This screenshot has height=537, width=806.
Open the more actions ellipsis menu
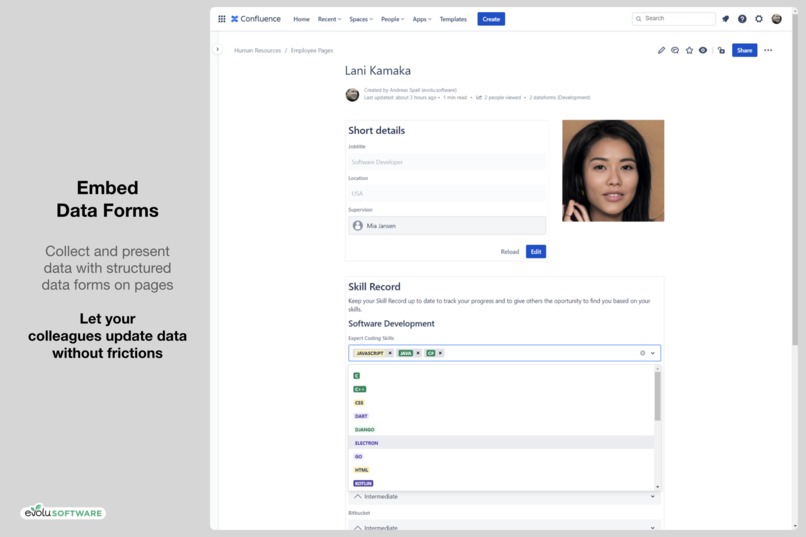(x=768, y=50)
